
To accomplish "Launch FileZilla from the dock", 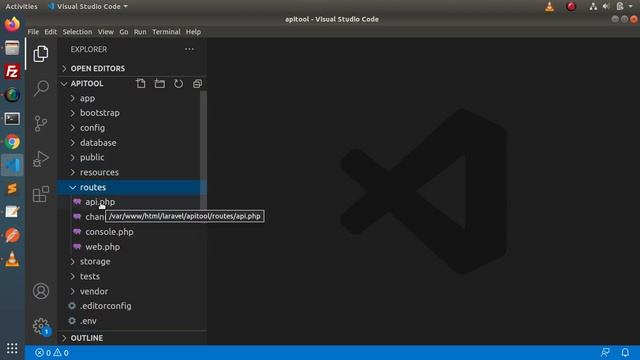I will (x=12, y=72).
